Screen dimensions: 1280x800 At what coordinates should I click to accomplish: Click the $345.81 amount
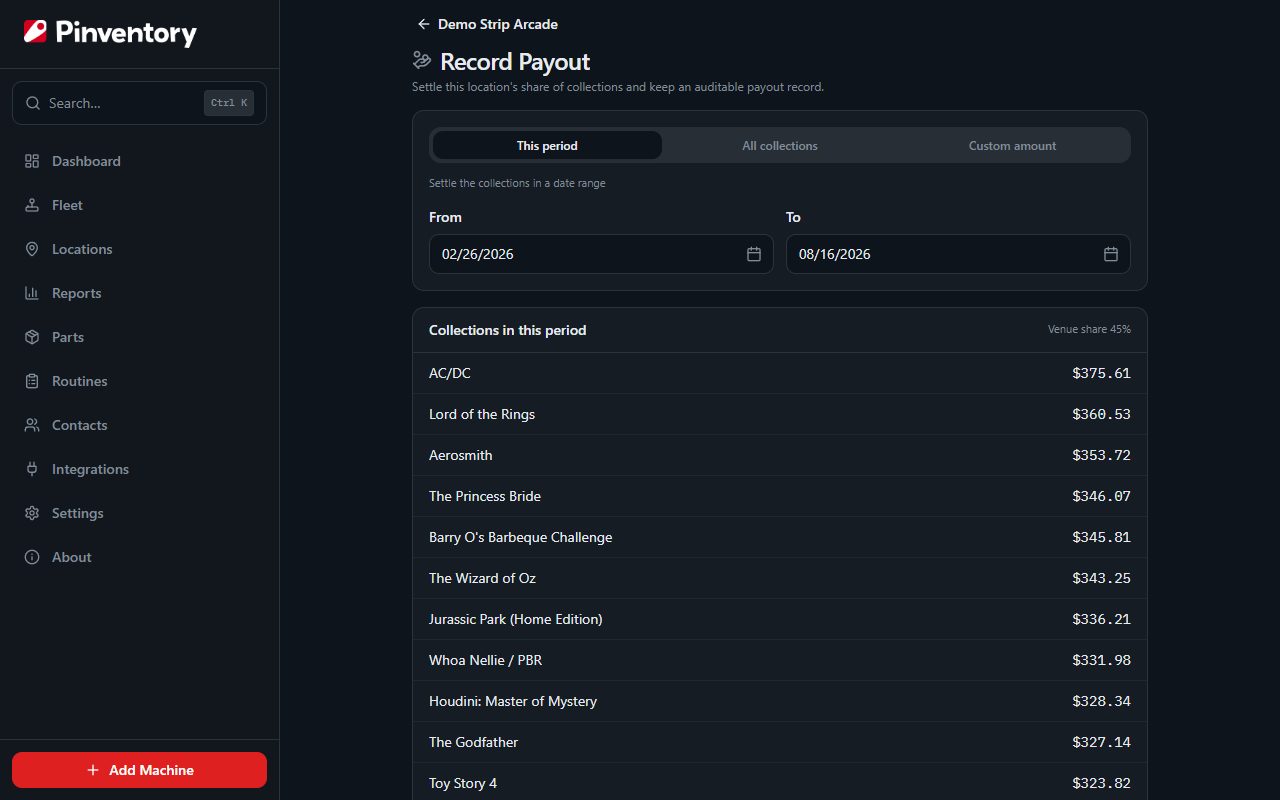1101,537
